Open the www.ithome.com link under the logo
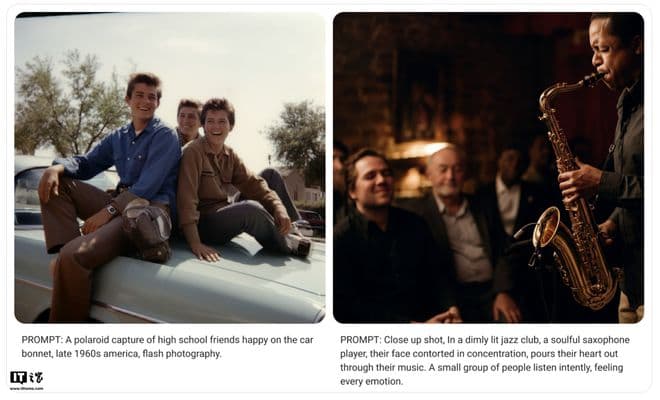This screenshot has height=400, width=660. point(26,388)
